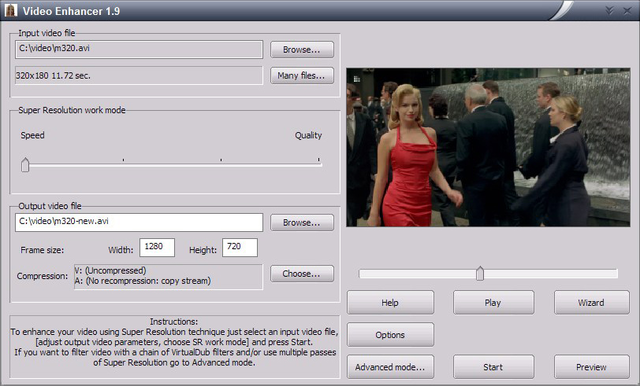Image resolution: width=640 pixels, height=386 pixels.
Task: Select the Height field showing 720
Action: click(240, 247)
